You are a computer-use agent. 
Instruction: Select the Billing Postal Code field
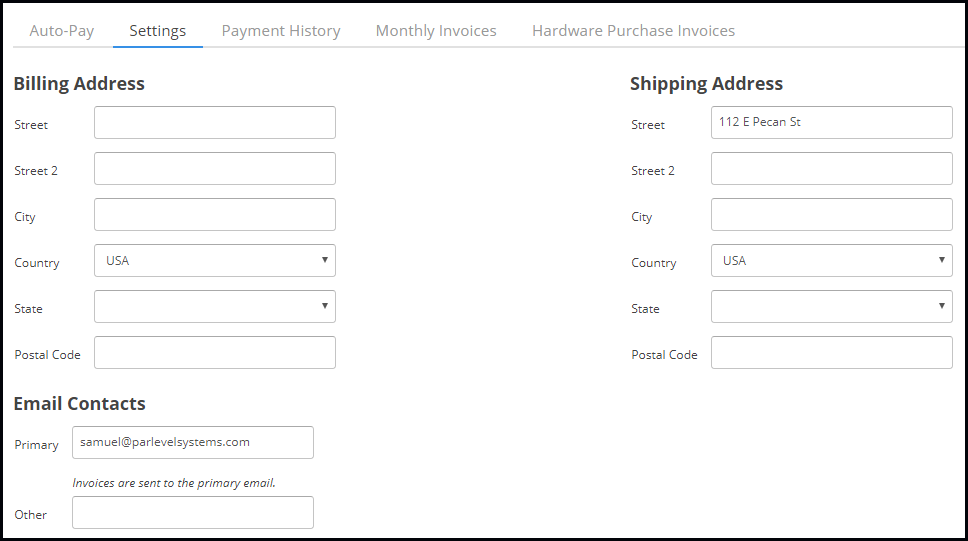(x=214, y=353)
